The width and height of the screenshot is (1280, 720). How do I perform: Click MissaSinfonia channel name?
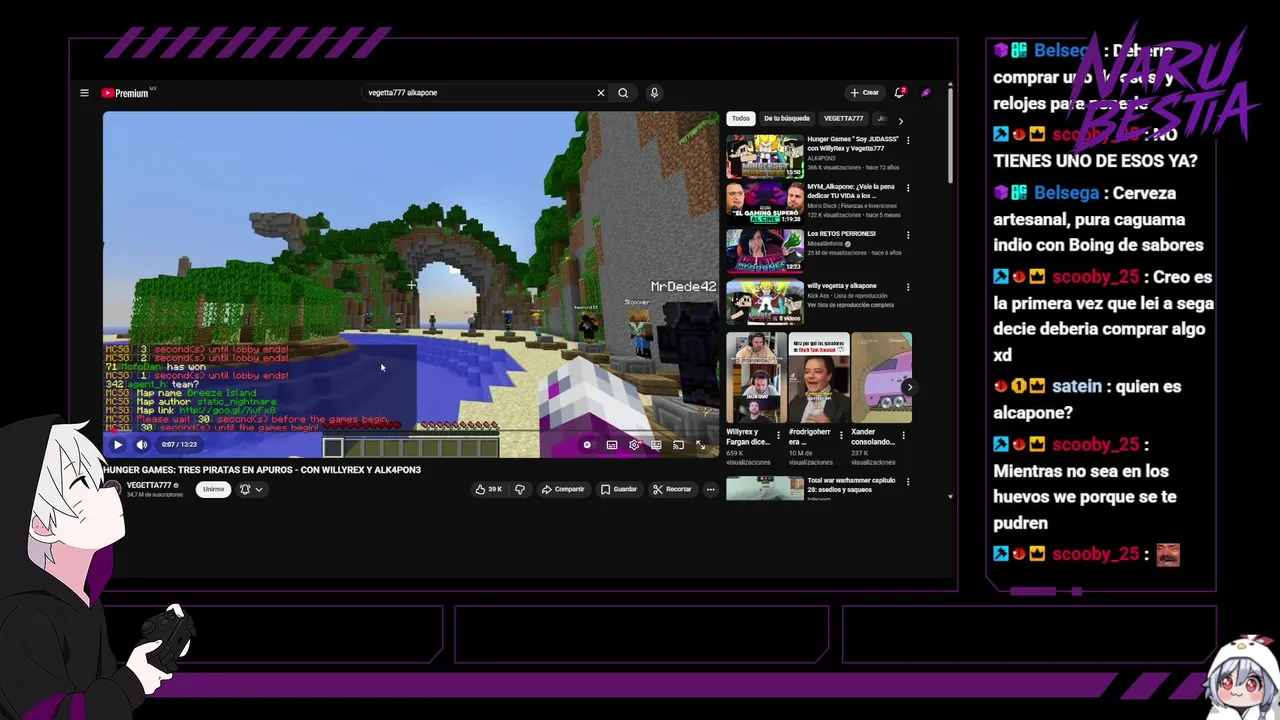[x=827, y=243]
